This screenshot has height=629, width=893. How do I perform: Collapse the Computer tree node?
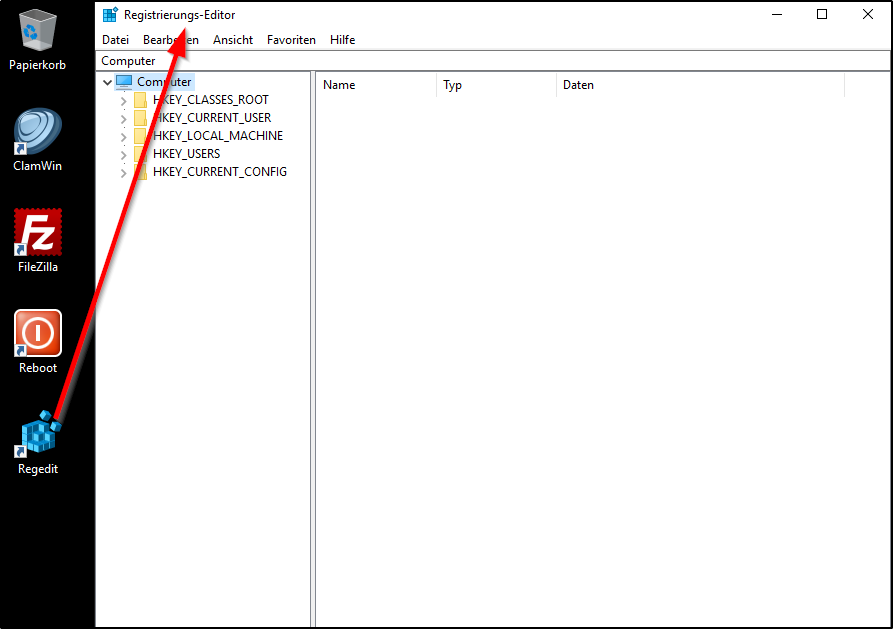click(107, 83)
